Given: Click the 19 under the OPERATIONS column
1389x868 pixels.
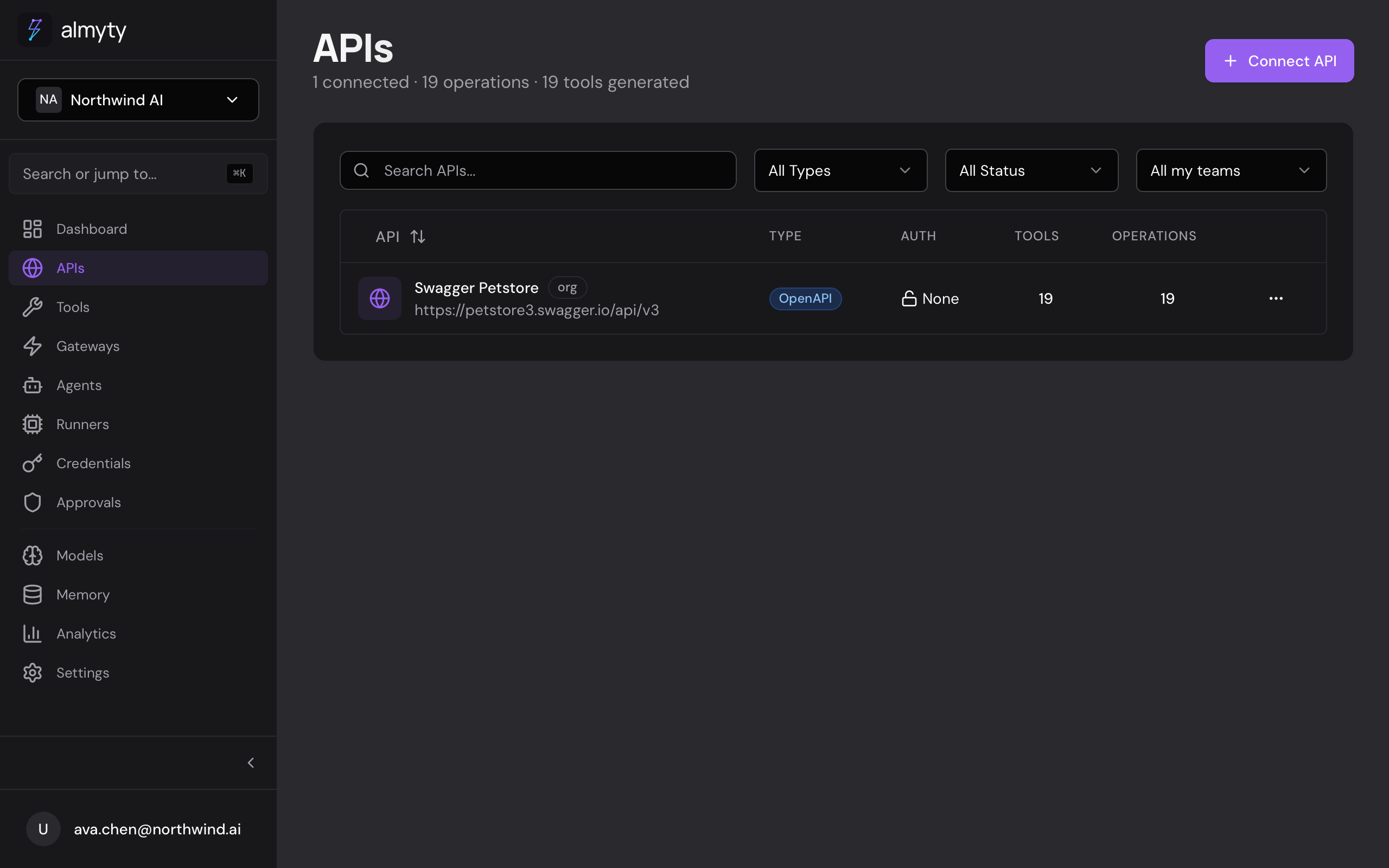Looking at the screenshot, I should pyautogui.click(x=1167, y=298).
